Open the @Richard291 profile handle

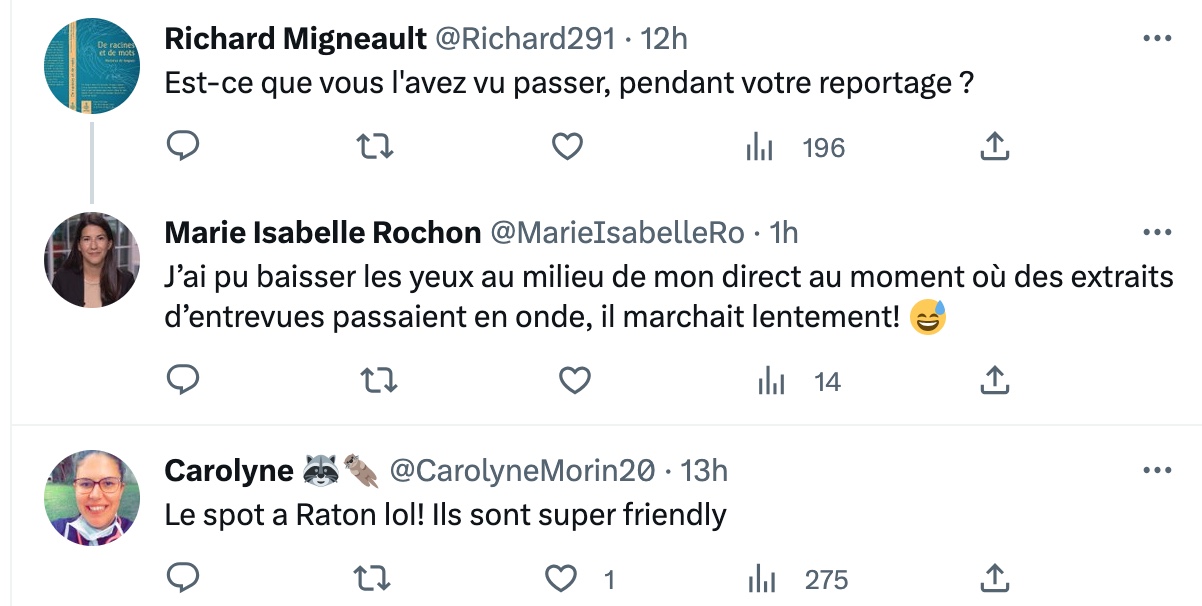[523, 39]
